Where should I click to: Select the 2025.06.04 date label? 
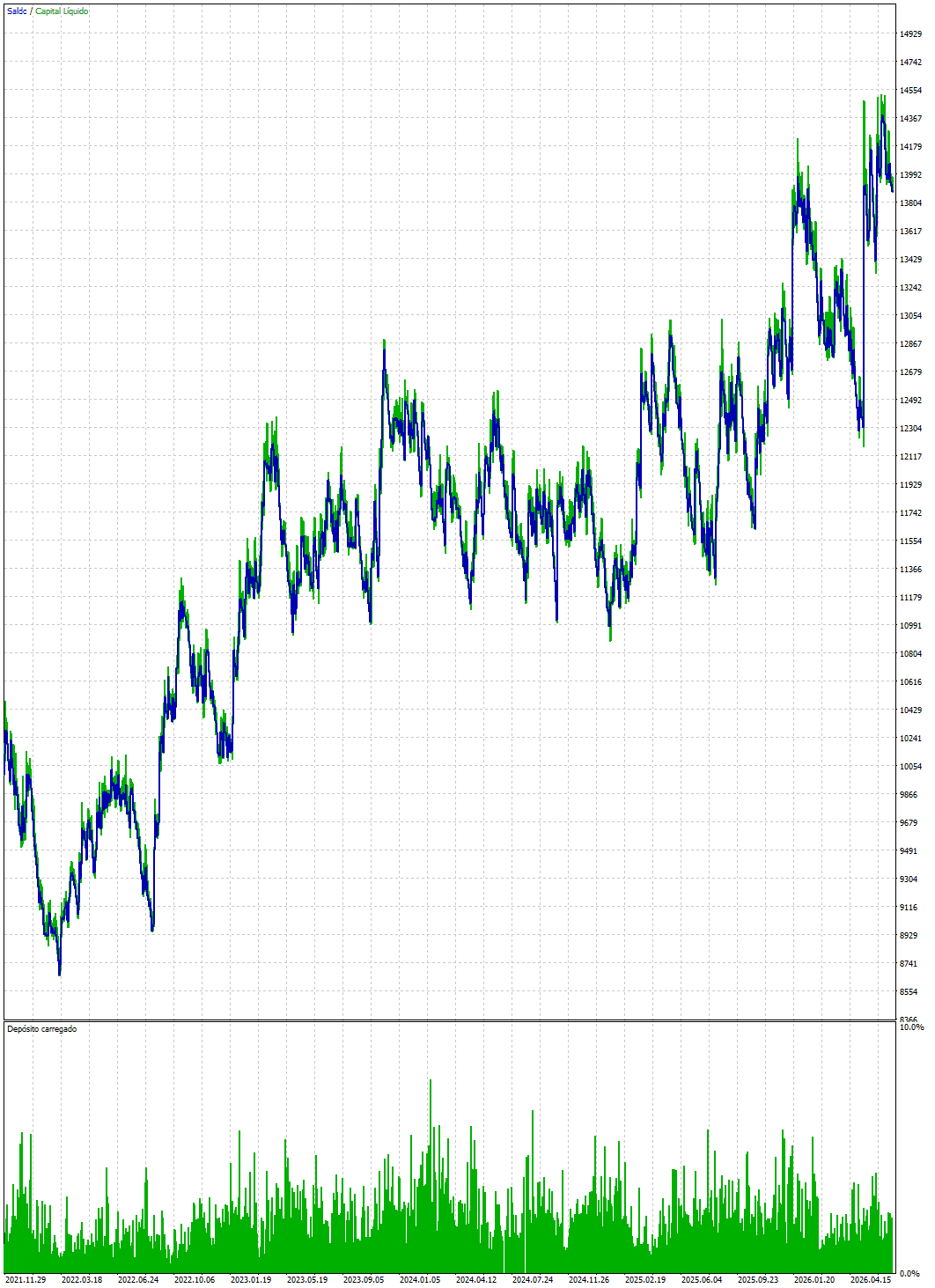click(702, 1280)
